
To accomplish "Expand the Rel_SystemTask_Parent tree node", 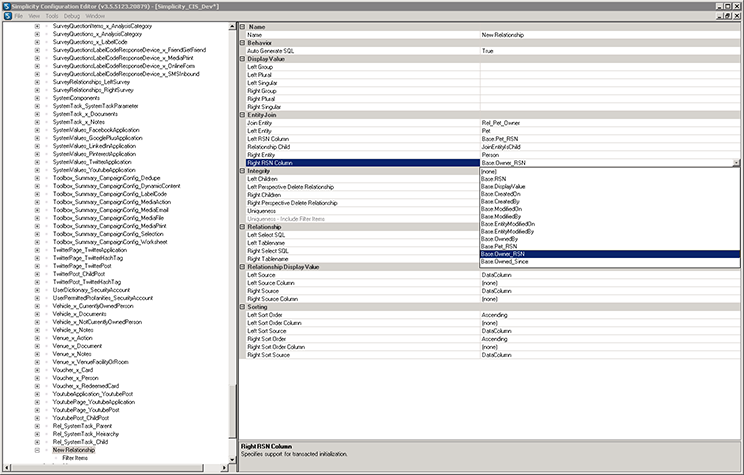I will tap(37, 426).
